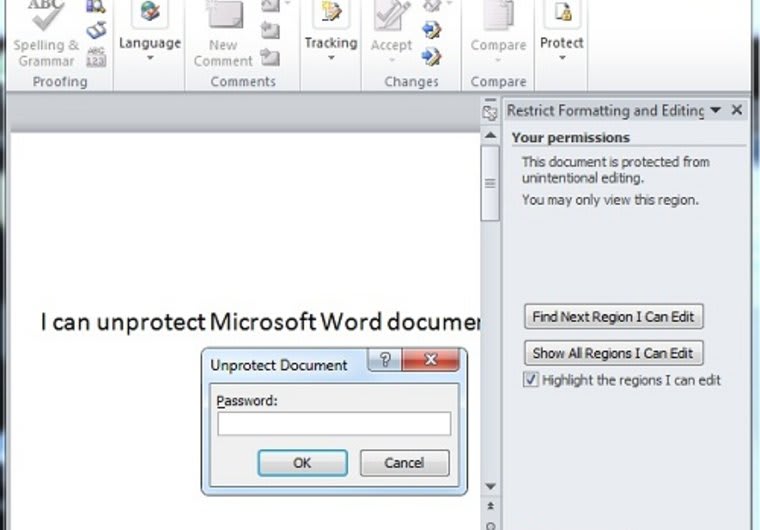Viewport: 760px width, 530px height.
Task: Click OK in Unprotect Document dialog
Action: [302, 463]
